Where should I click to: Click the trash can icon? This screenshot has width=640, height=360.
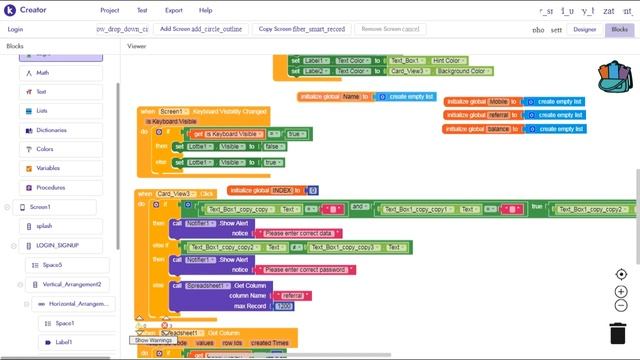click(x=618, y=333)
